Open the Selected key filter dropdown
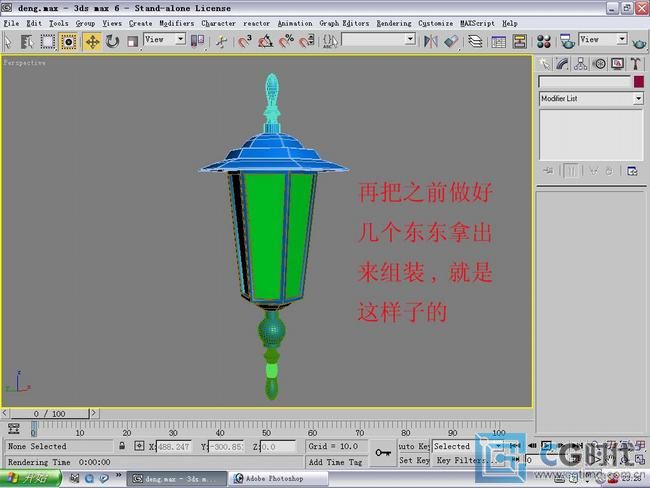The width and height of the screenshot is (650, 488). (468, 446)
